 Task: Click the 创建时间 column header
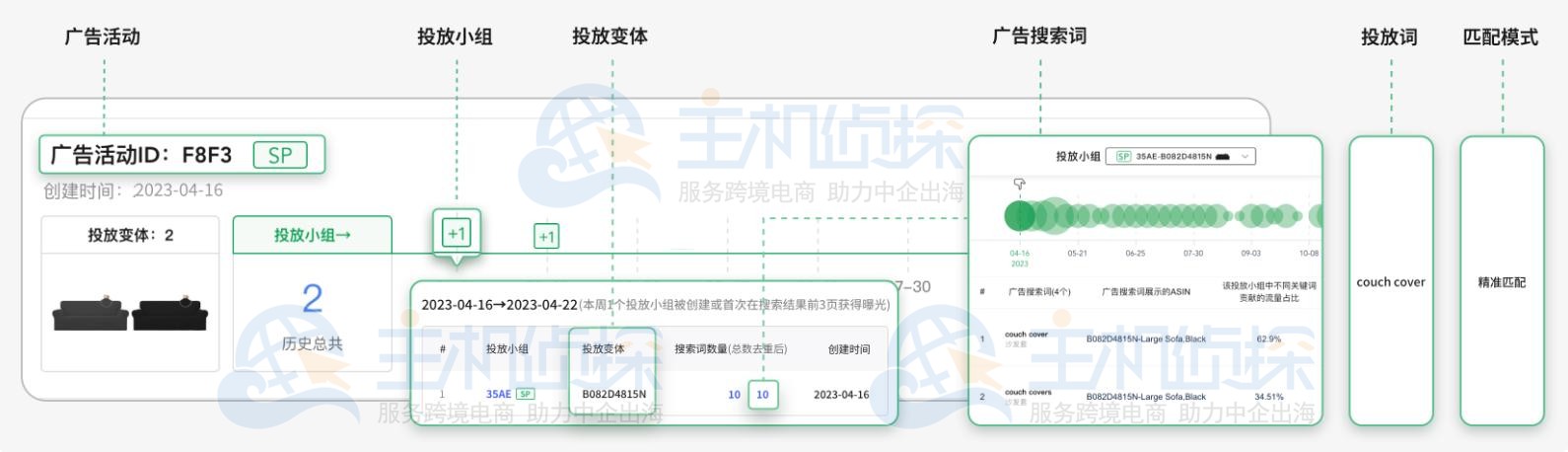[849, 348]
